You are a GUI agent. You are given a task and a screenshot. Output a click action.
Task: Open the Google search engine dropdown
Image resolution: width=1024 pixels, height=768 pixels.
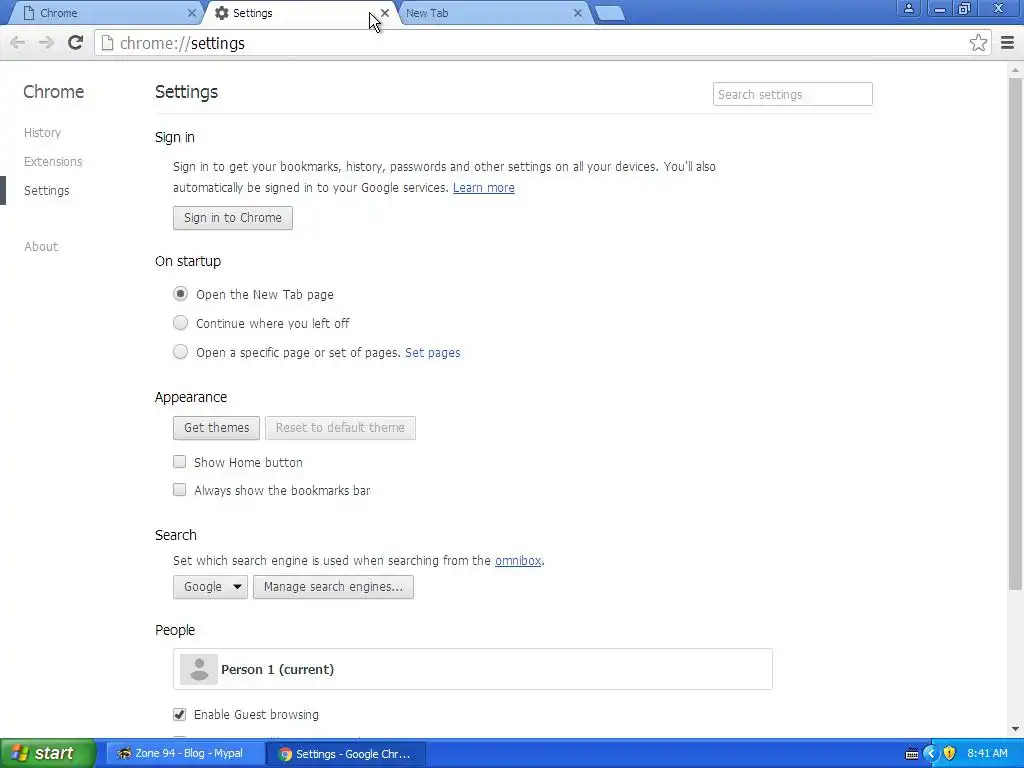210,586
